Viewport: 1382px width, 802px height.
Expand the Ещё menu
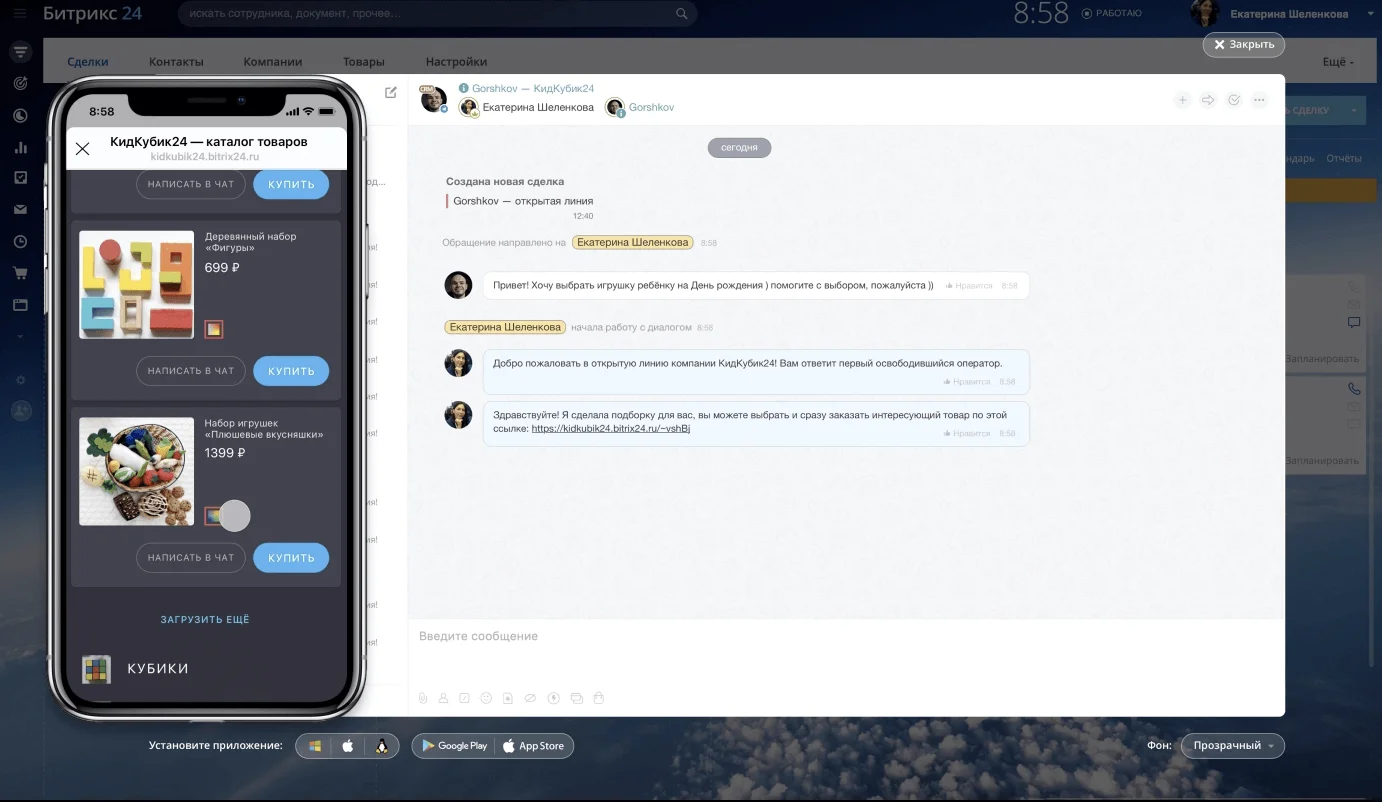(x=1338, y=62)
